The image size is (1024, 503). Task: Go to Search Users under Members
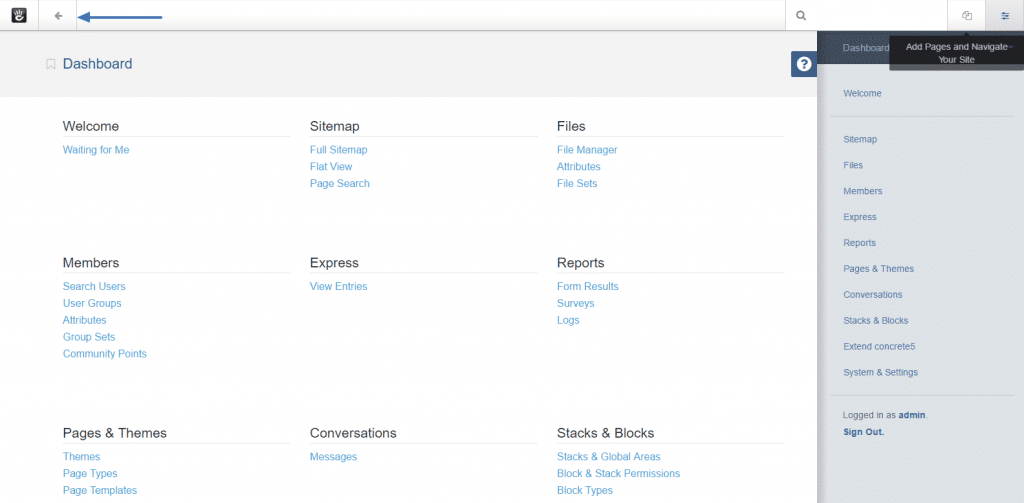point(94,287)
